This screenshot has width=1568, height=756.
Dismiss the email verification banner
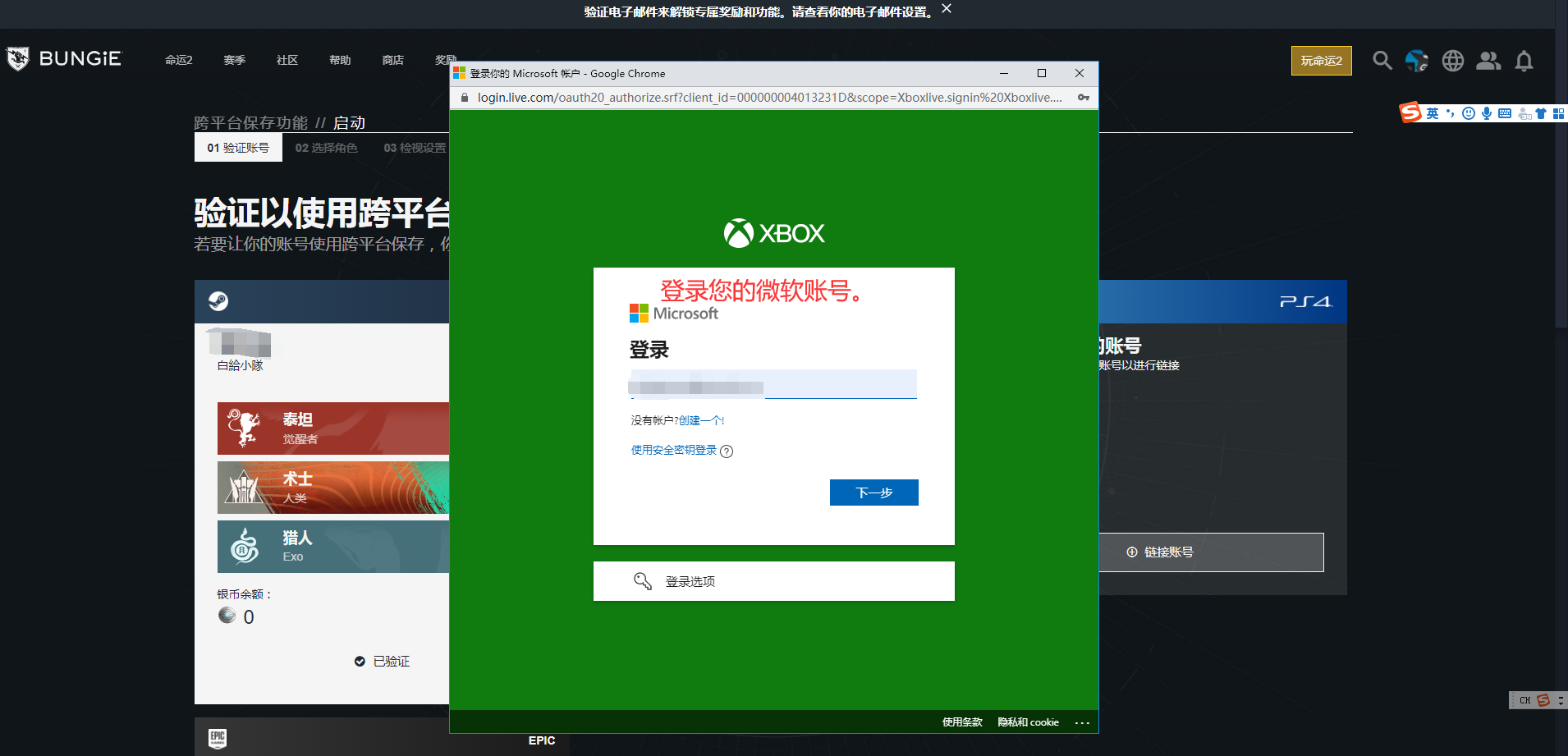point(947,9)
